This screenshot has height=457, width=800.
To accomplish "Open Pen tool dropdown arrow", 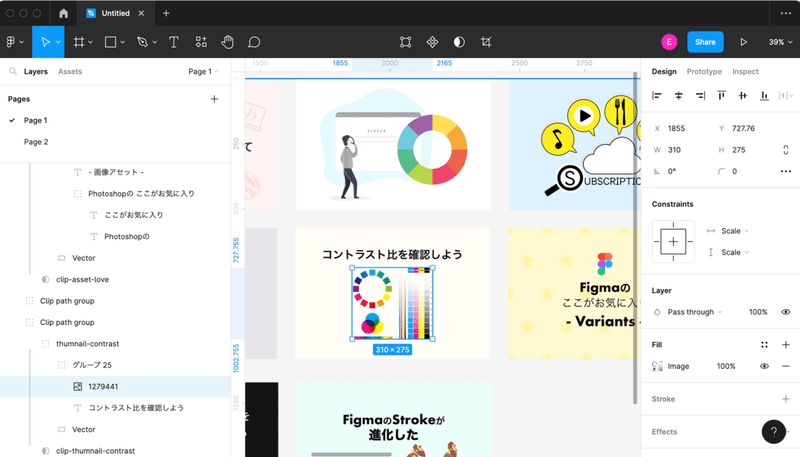I will point(155,42).
